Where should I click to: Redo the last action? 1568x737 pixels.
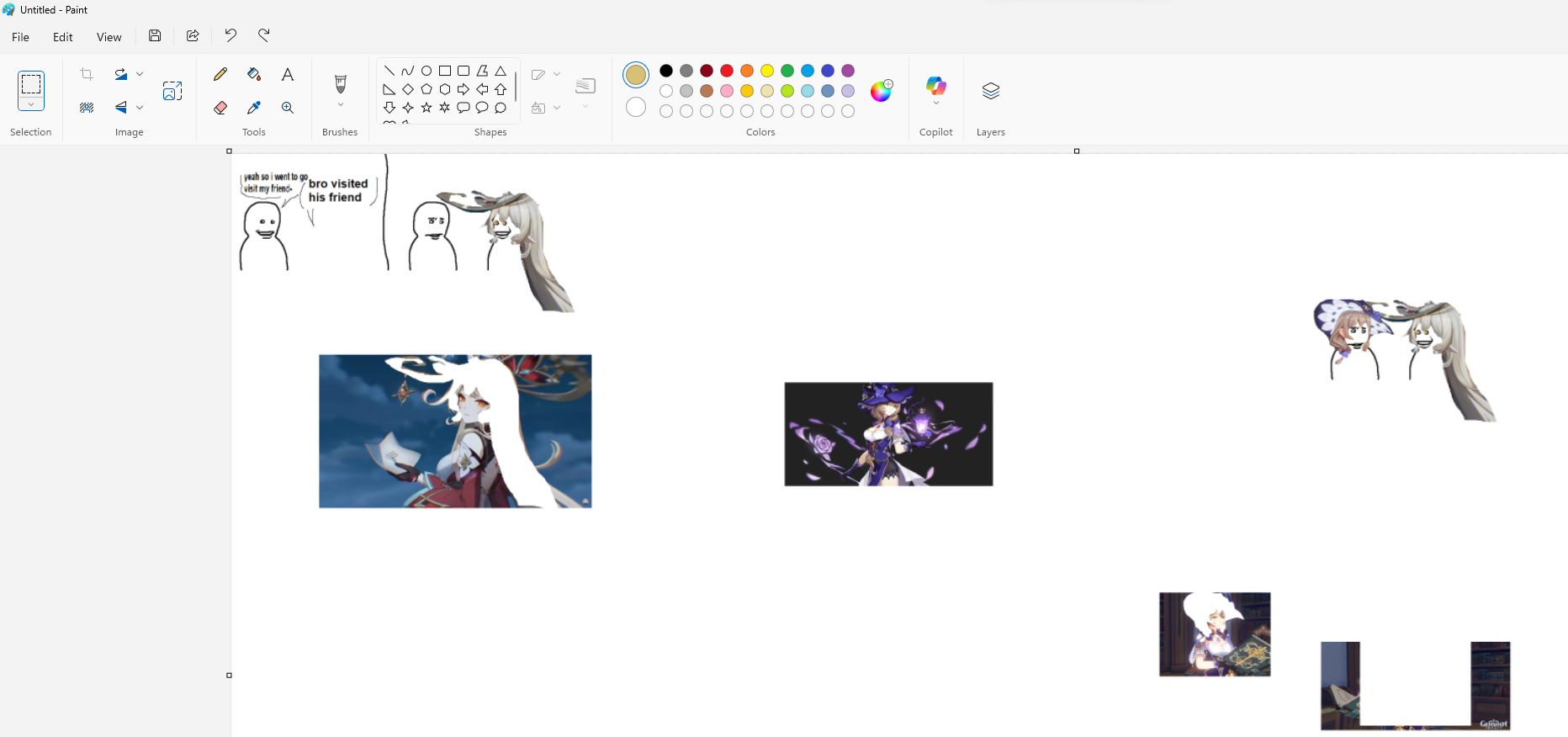[264, 35]
